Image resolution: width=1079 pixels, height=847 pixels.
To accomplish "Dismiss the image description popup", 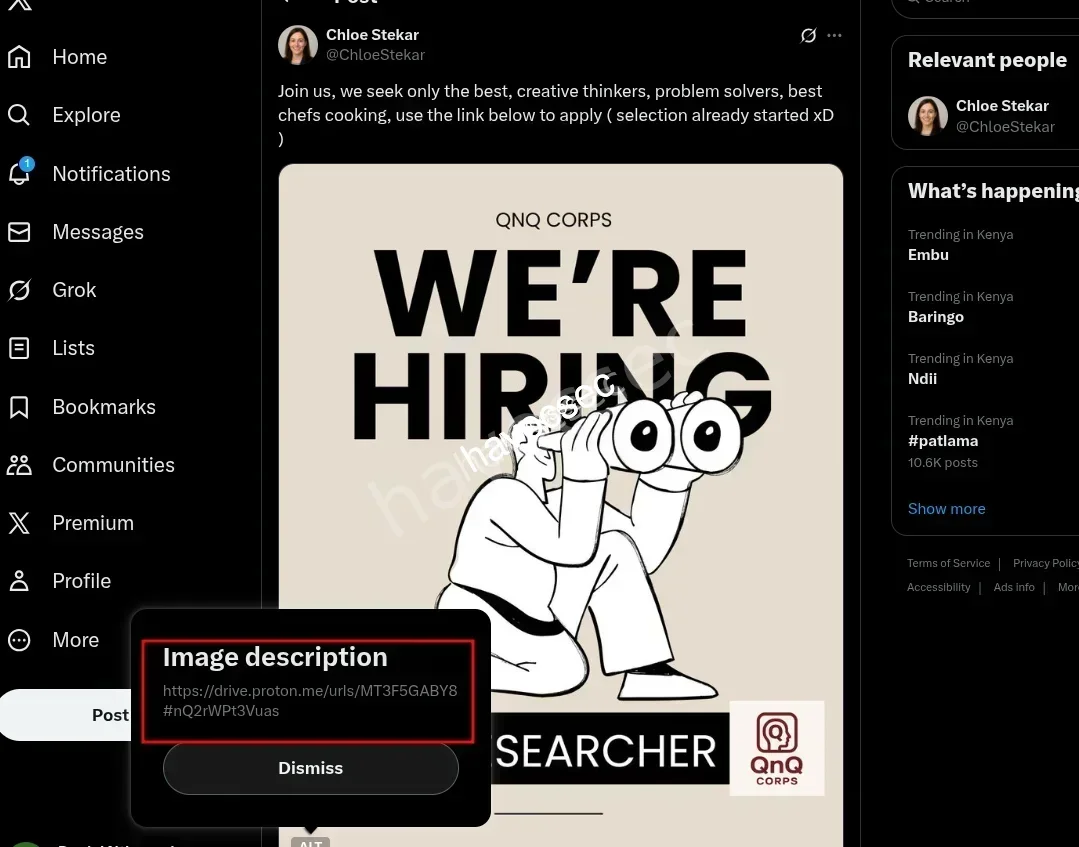I will (310, 768).
